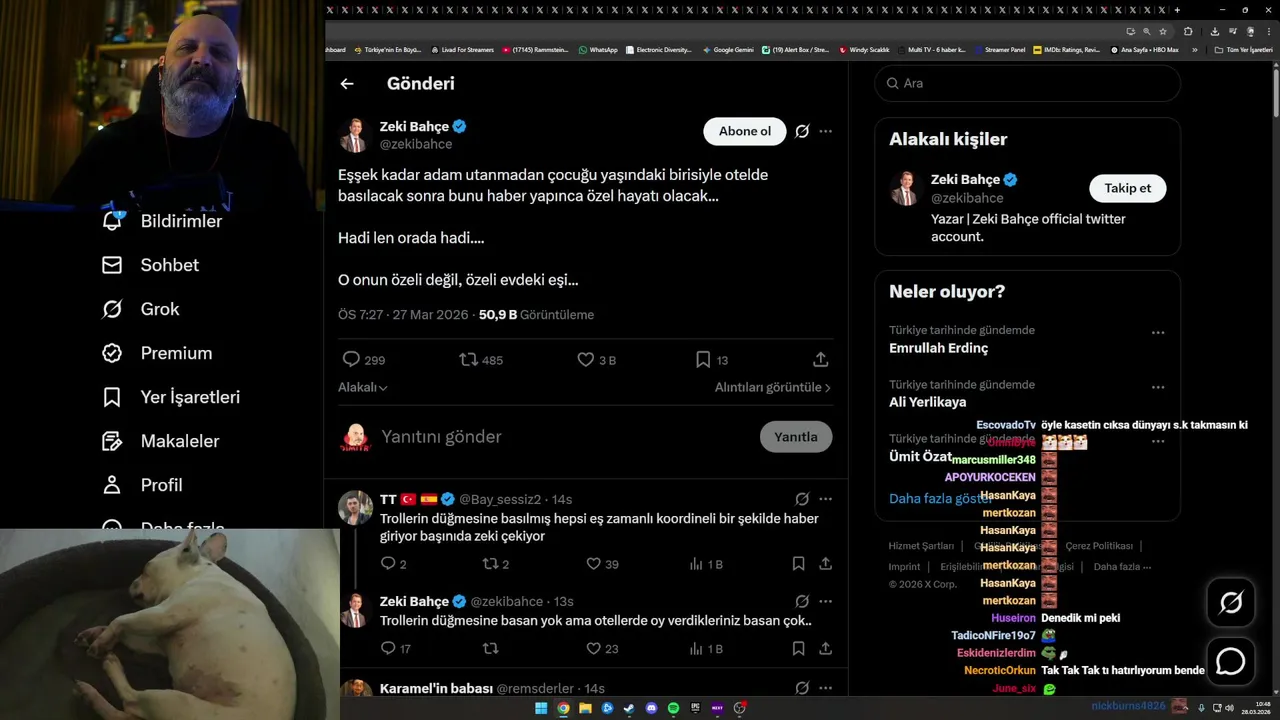Bookmark the main post showing 13
Viewport: 1280px width, 720px height.
pyautogui.click(x=703, y=359)
